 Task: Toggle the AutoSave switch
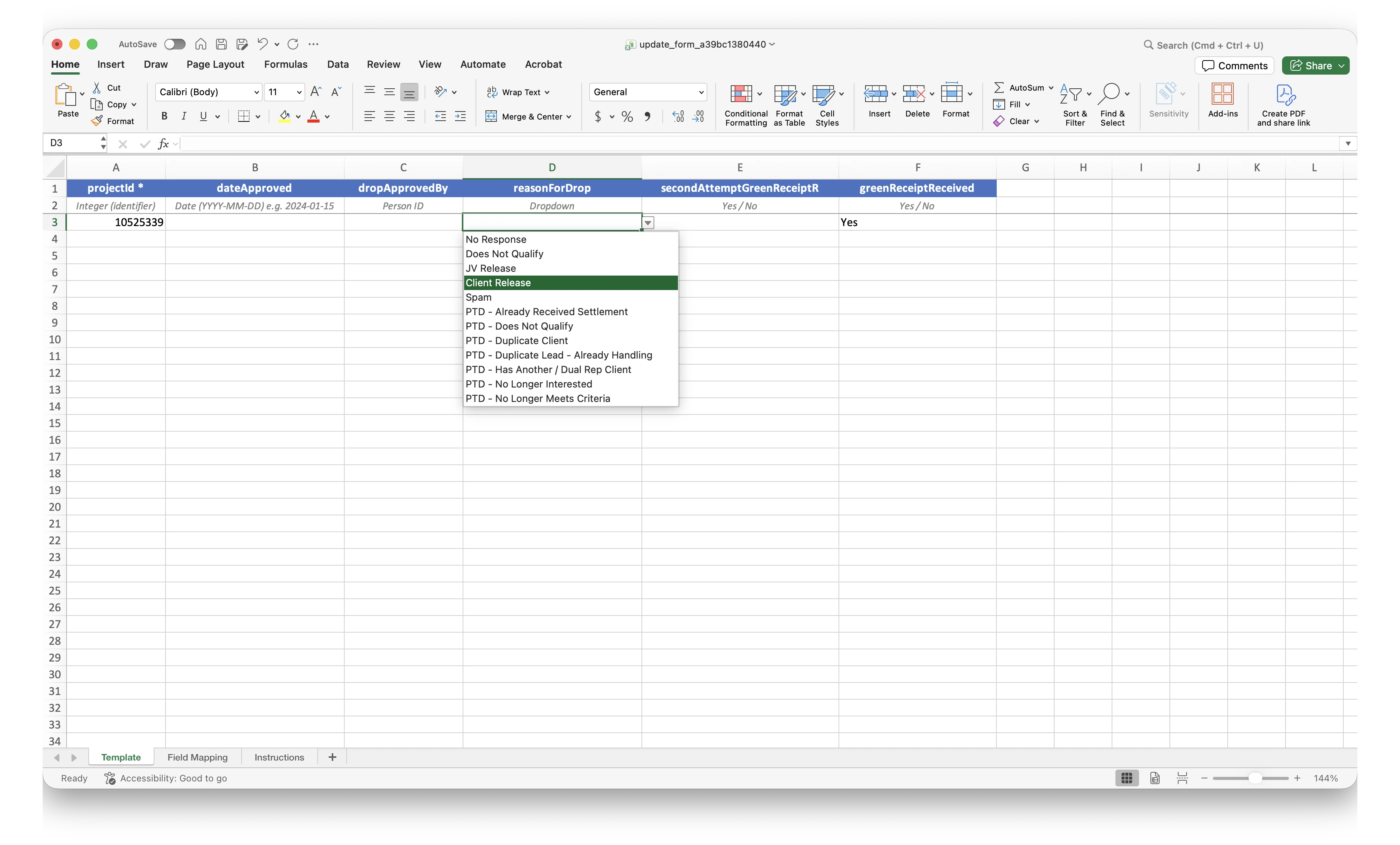click(175, 44)
